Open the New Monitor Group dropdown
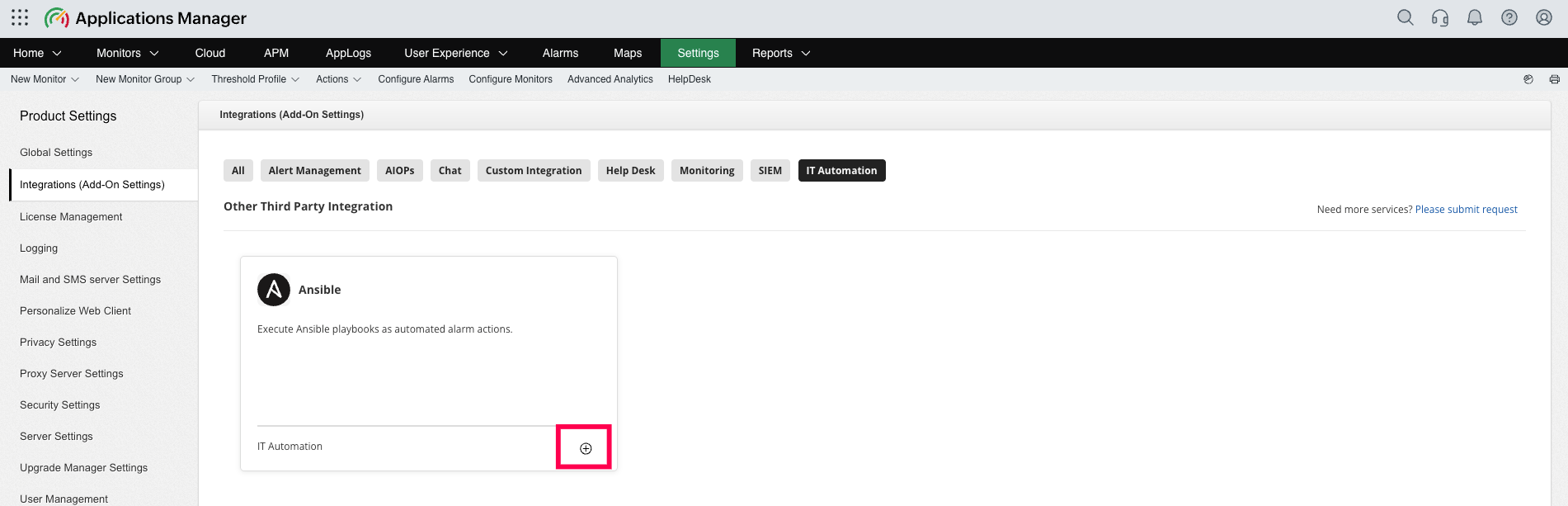 click(x=145, y=79)
